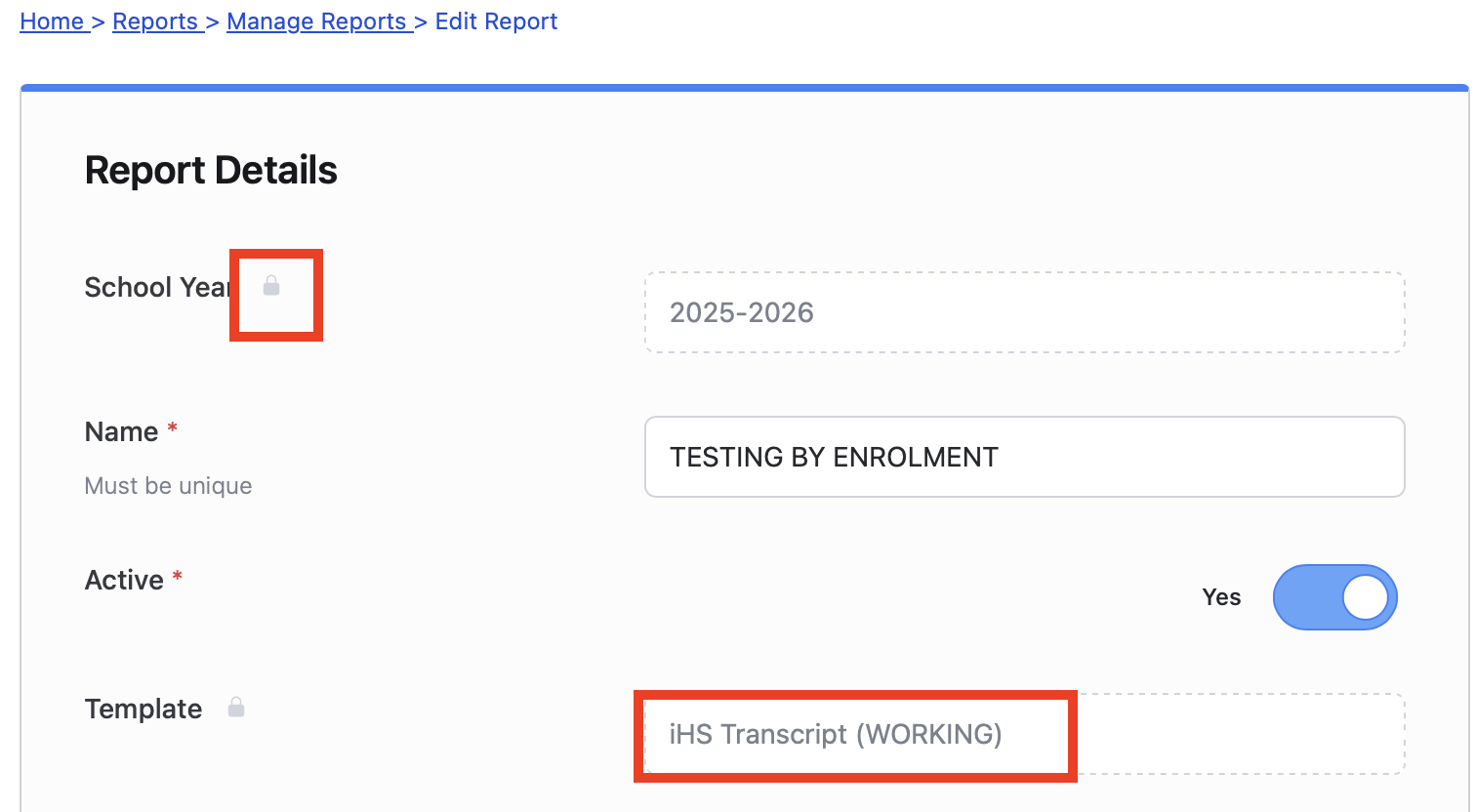Go to Home in the breadcrumb
1476x812 pixels.
tap(52, 21)
